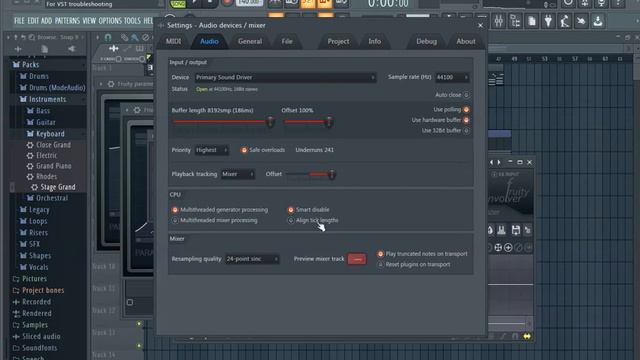
Task: Click the yellow double-arrow icon at bottom right
Action: pos(527,336)
